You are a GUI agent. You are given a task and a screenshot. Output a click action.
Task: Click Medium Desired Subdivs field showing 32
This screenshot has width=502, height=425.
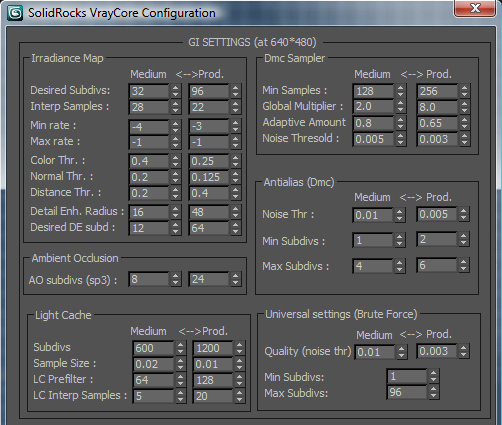click(x=149, y=91)
